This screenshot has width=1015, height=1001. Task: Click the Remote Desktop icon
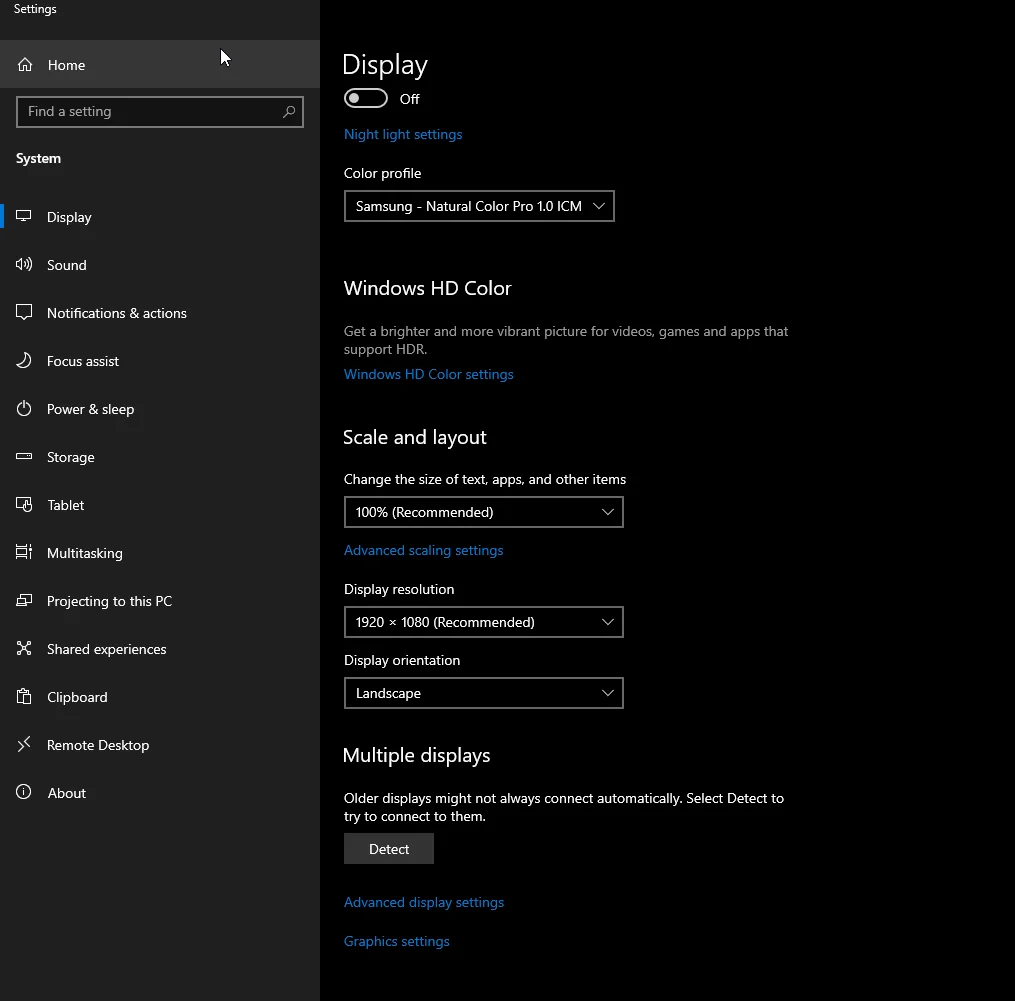tap(24, 744)
